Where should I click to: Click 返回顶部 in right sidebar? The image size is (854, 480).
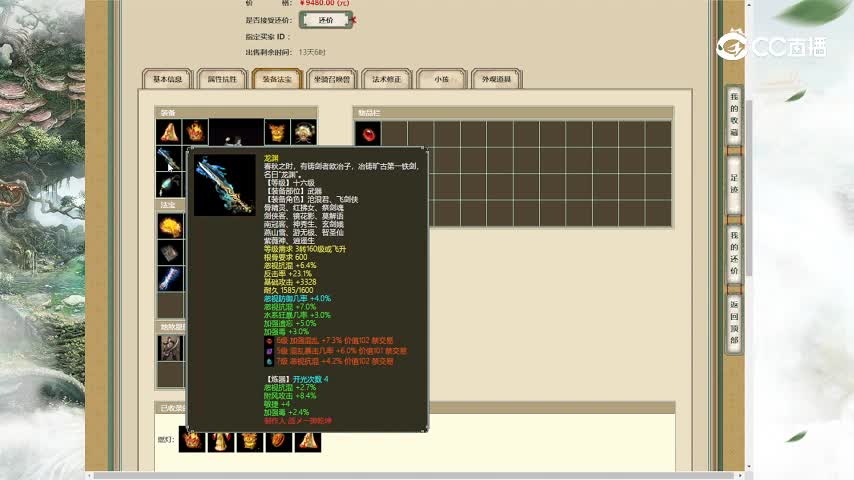(x=734, y=322)
